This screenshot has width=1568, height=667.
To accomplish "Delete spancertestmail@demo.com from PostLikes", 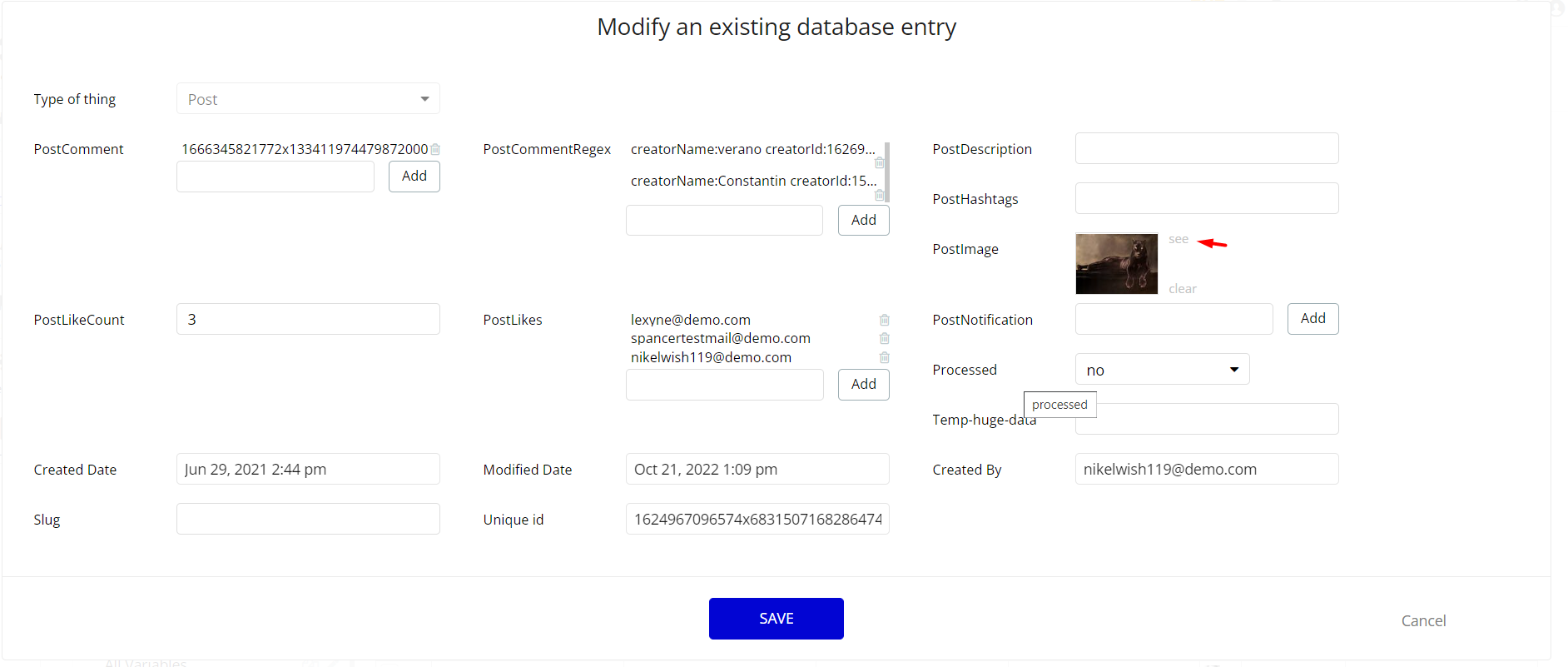I will (x=885, y=338).
